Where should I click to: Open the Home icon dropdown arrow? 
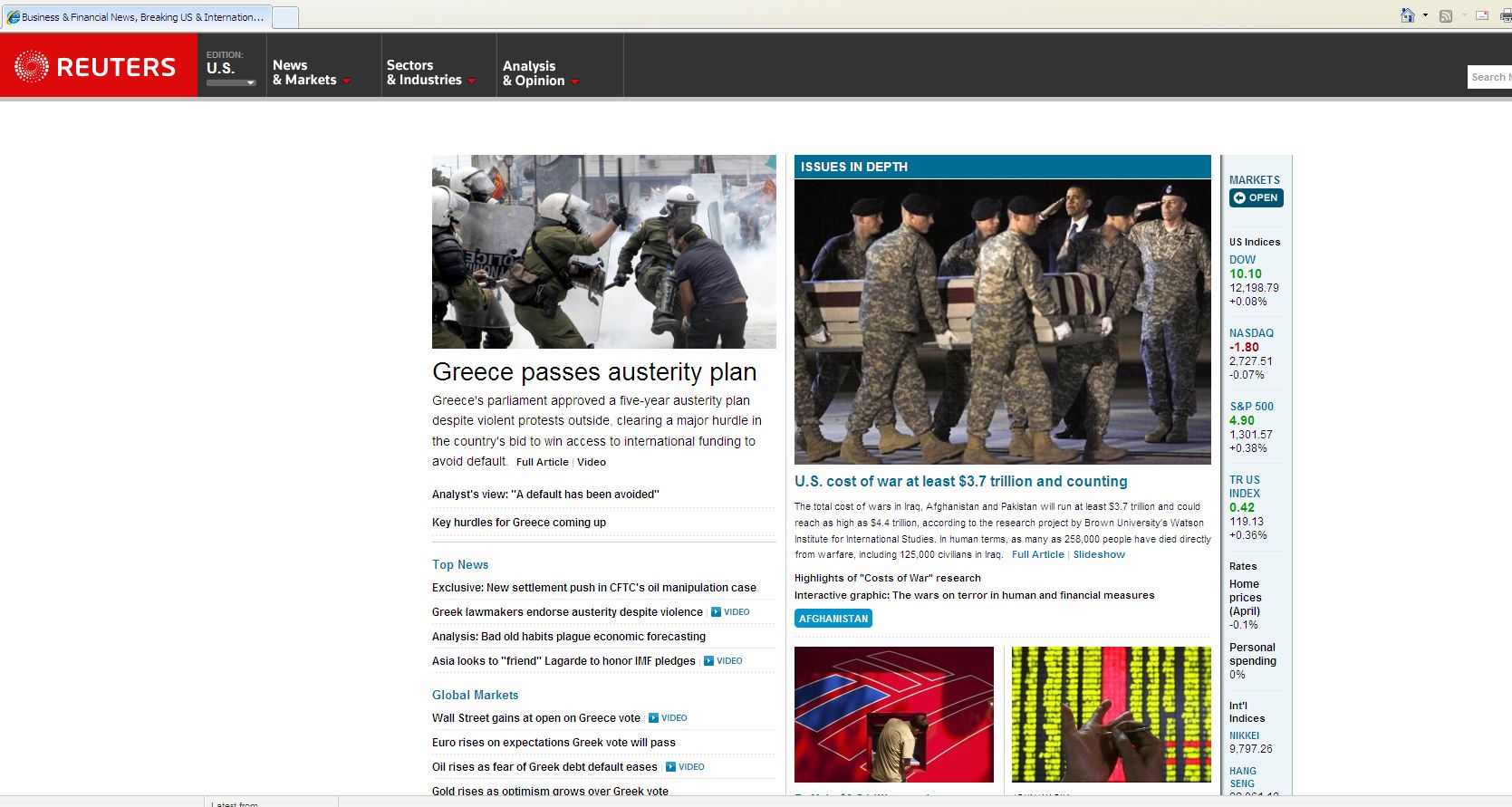[x=1425, y=15]
